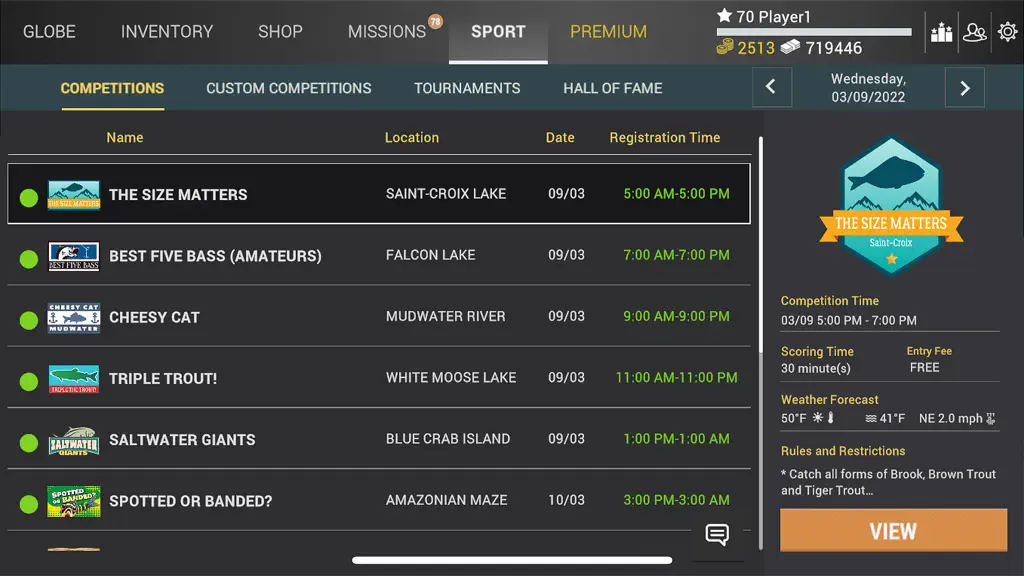Open the Premium section
Image resolution: width=1024 pixels, height=576 pixels.
tap(609, 31)
